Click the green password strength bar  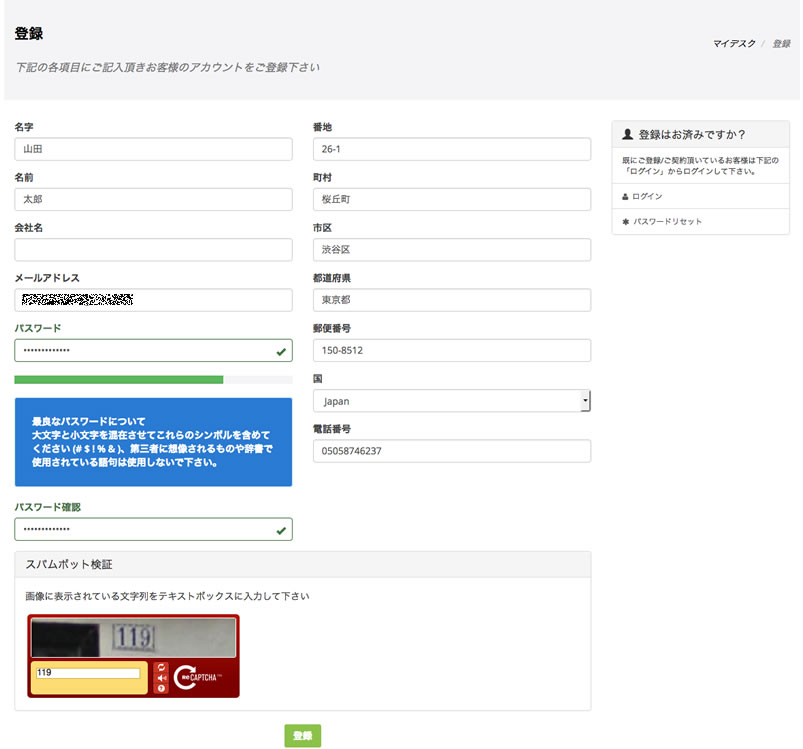point(118,380)
